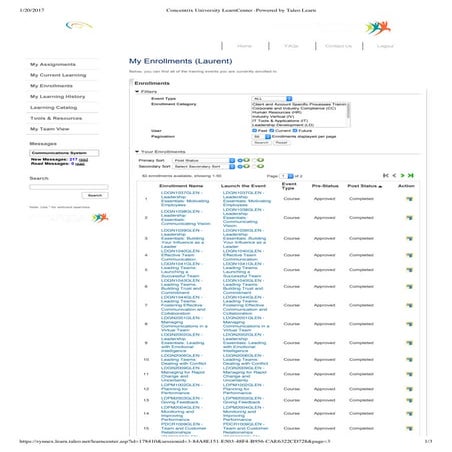Jump to the last enrollments page
The height and width of the screenshot is (452, 452).
point(411,175)
